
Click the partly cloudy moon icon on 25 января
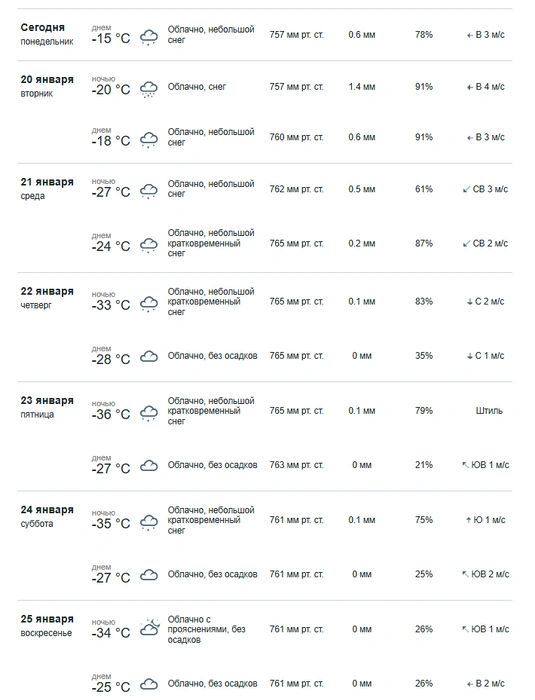point(150,627)
